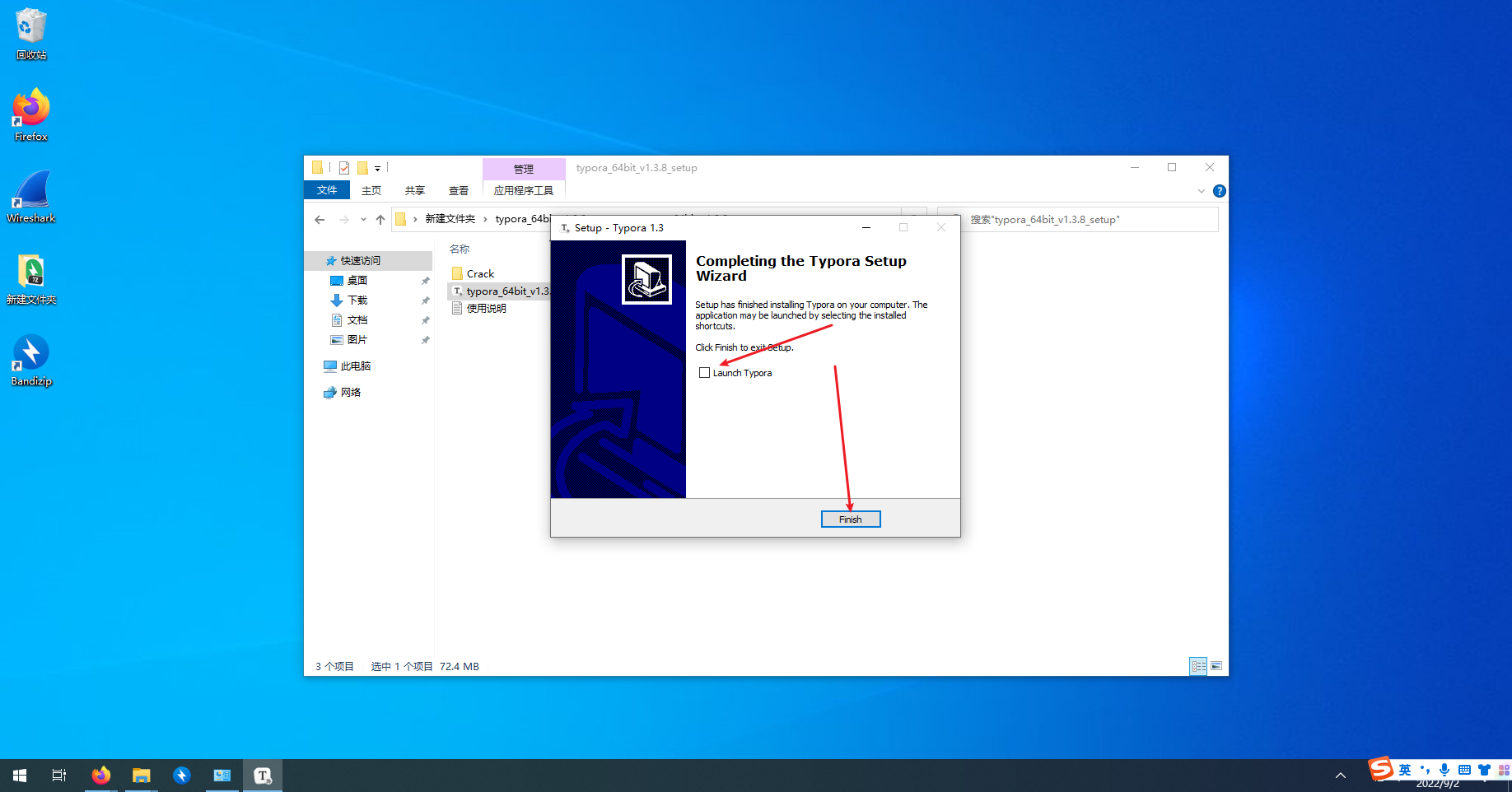Minimize the Typora setup dialog
The height and width of the screenshot is (792, 1512).
(866, 227)
